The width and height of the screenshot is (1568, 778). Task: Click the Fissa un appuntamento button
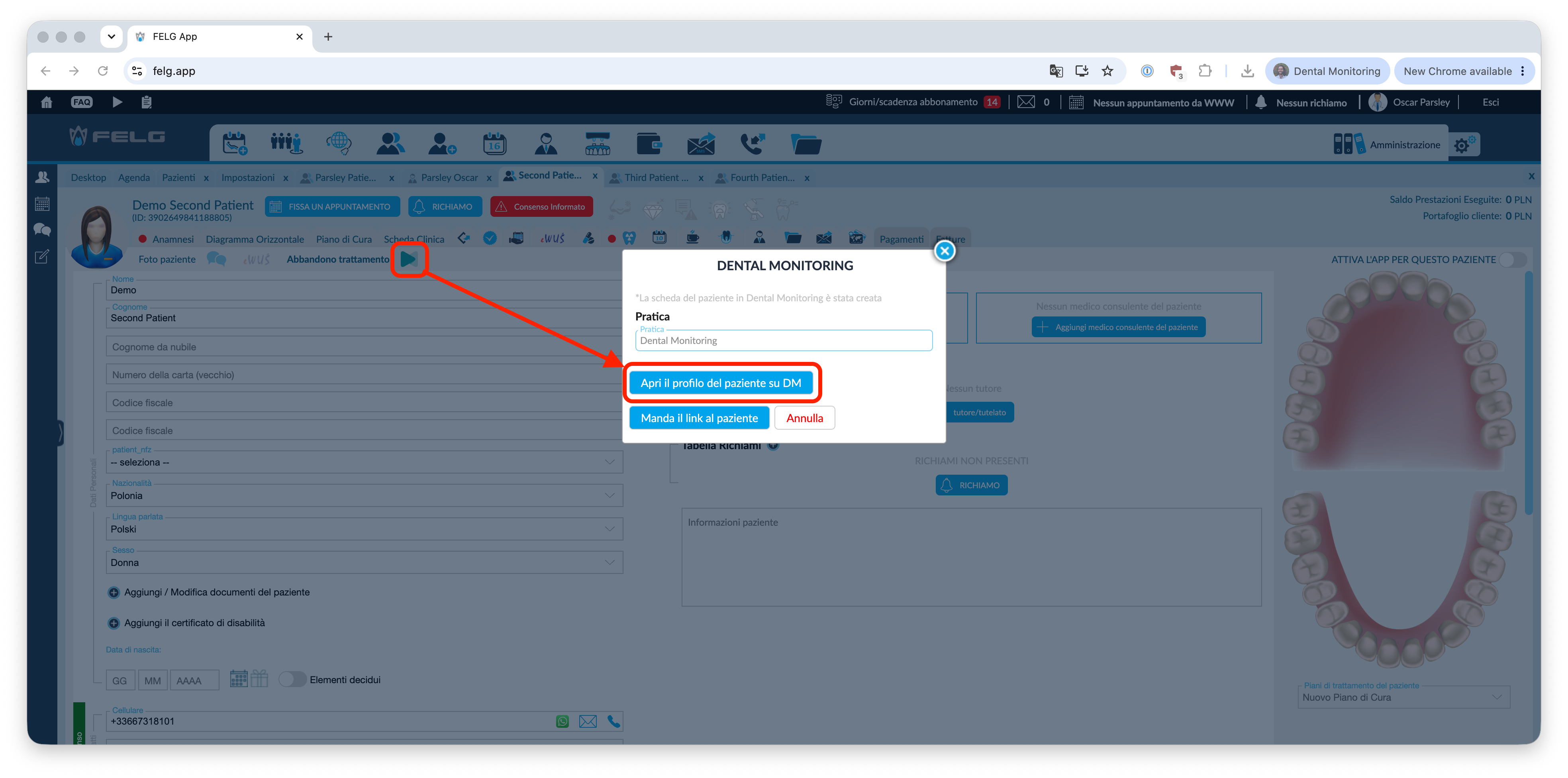pos(332,207)
